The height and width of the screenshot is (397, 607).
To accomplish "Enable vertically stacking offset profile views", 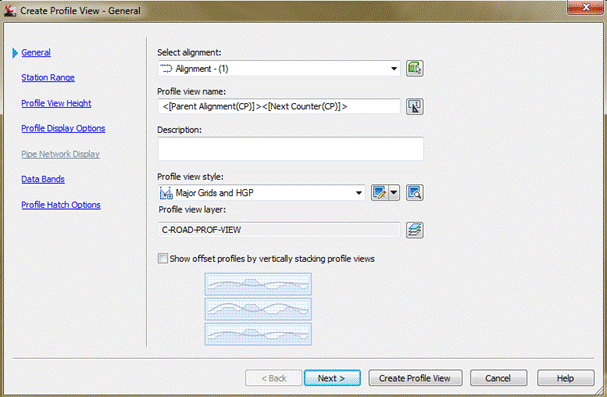I will coord(163,258).
